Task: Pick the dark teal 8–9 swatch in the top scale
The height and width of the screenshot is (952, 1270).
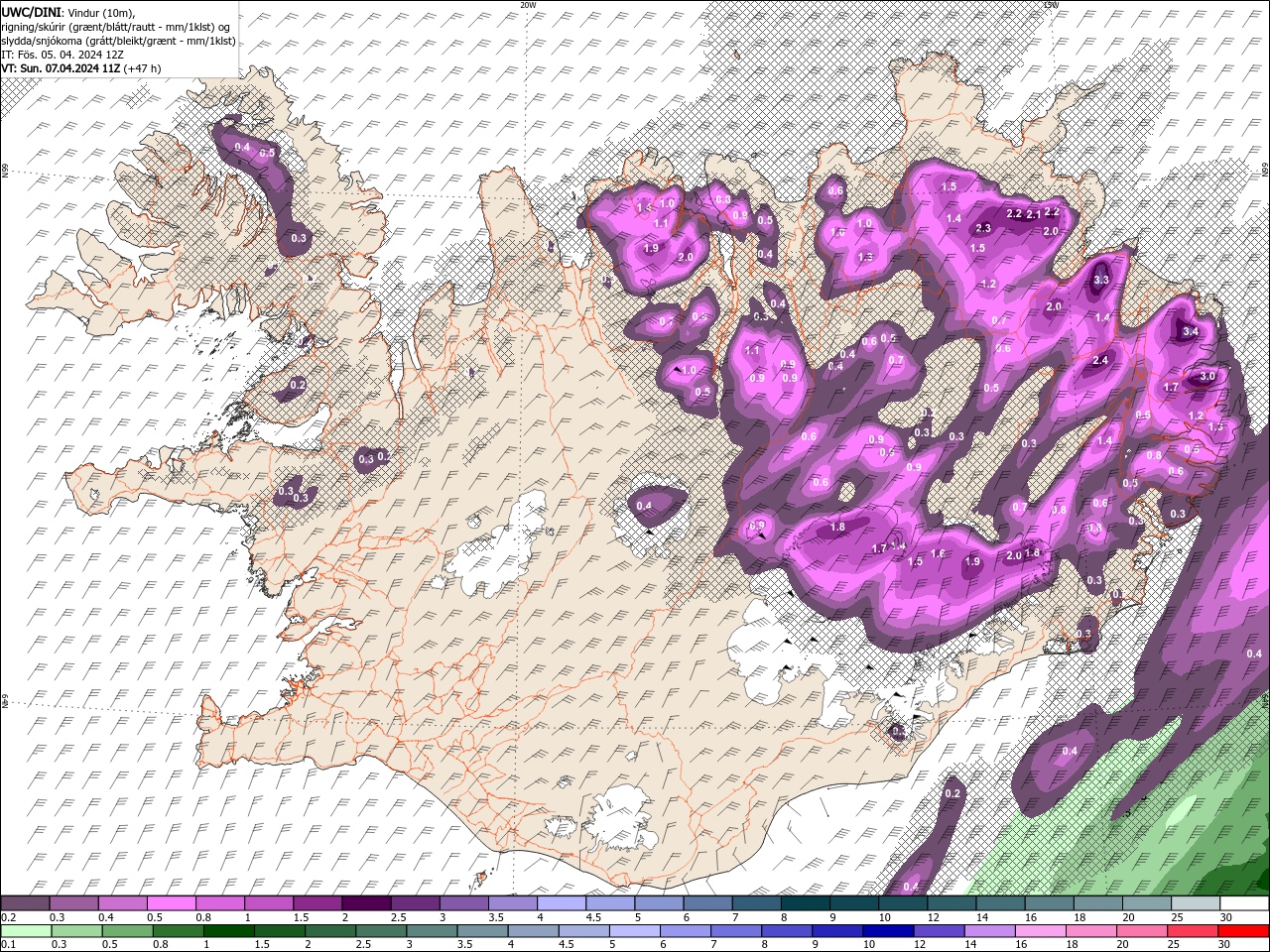Action: tap(806, 903)
